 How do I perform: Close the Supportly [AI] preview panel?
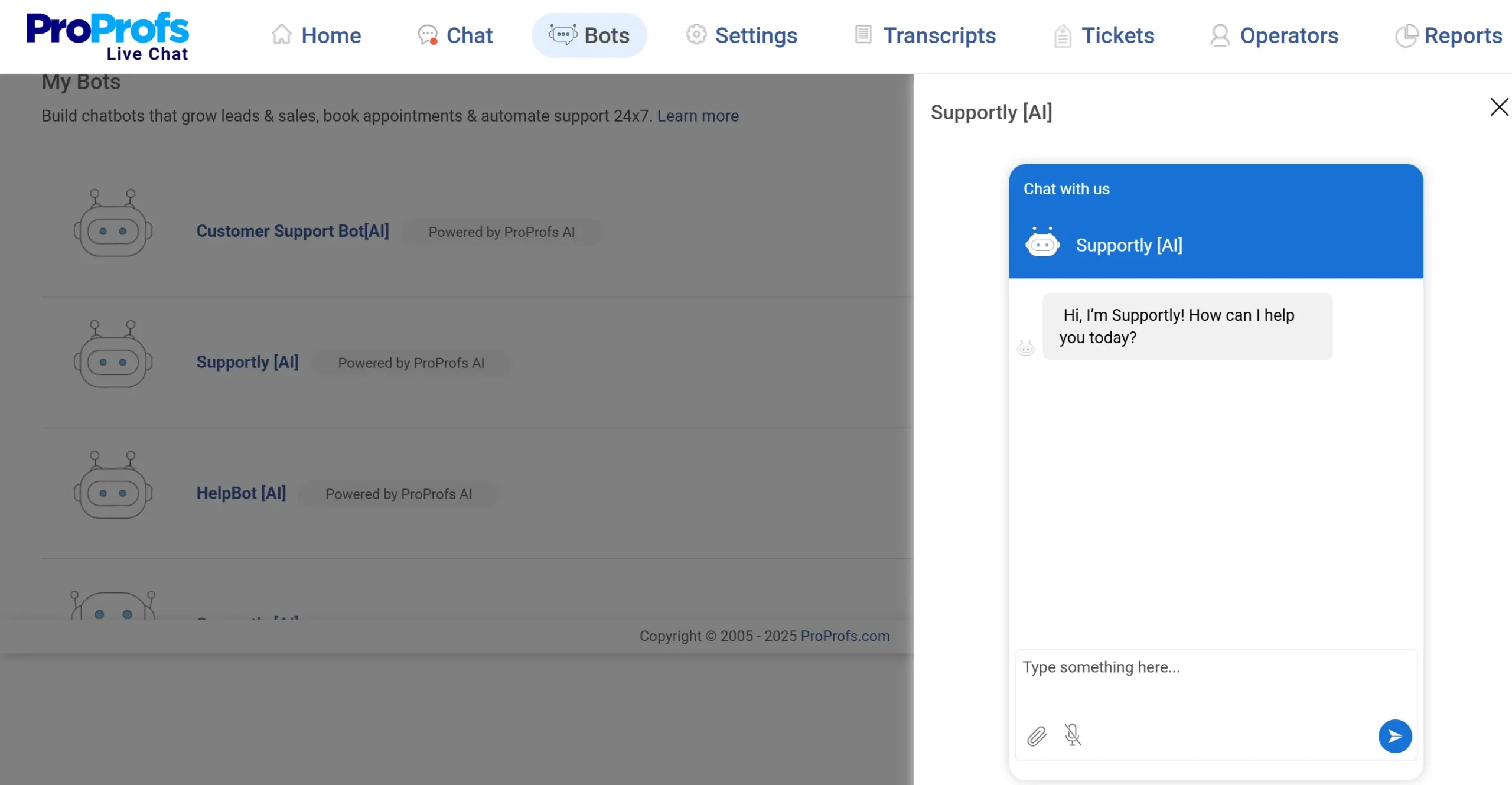[1498, 107]
